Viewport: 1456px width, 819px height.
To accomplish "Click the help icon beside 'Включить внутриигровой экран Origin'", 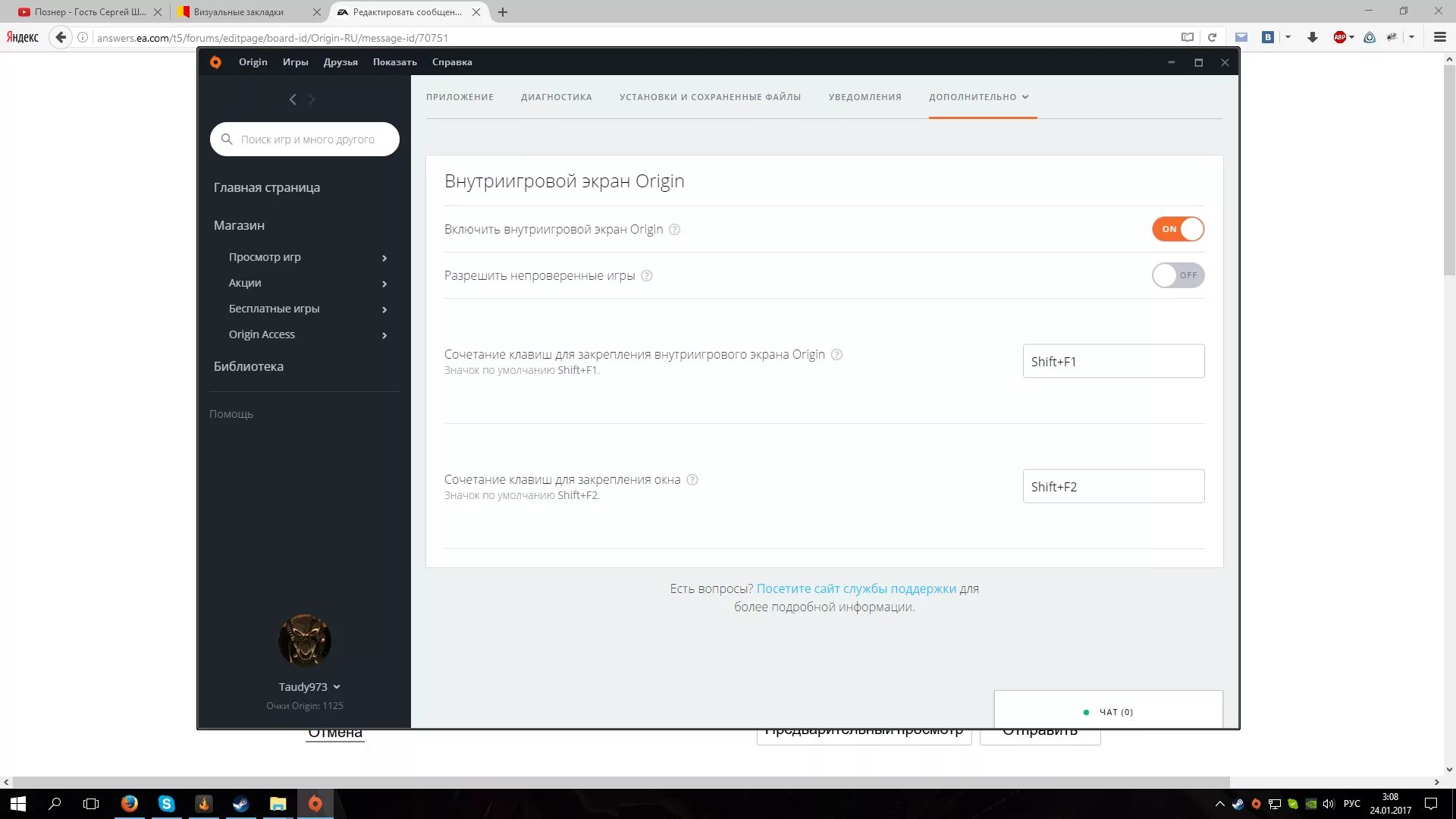I will (x=674, y=230).
